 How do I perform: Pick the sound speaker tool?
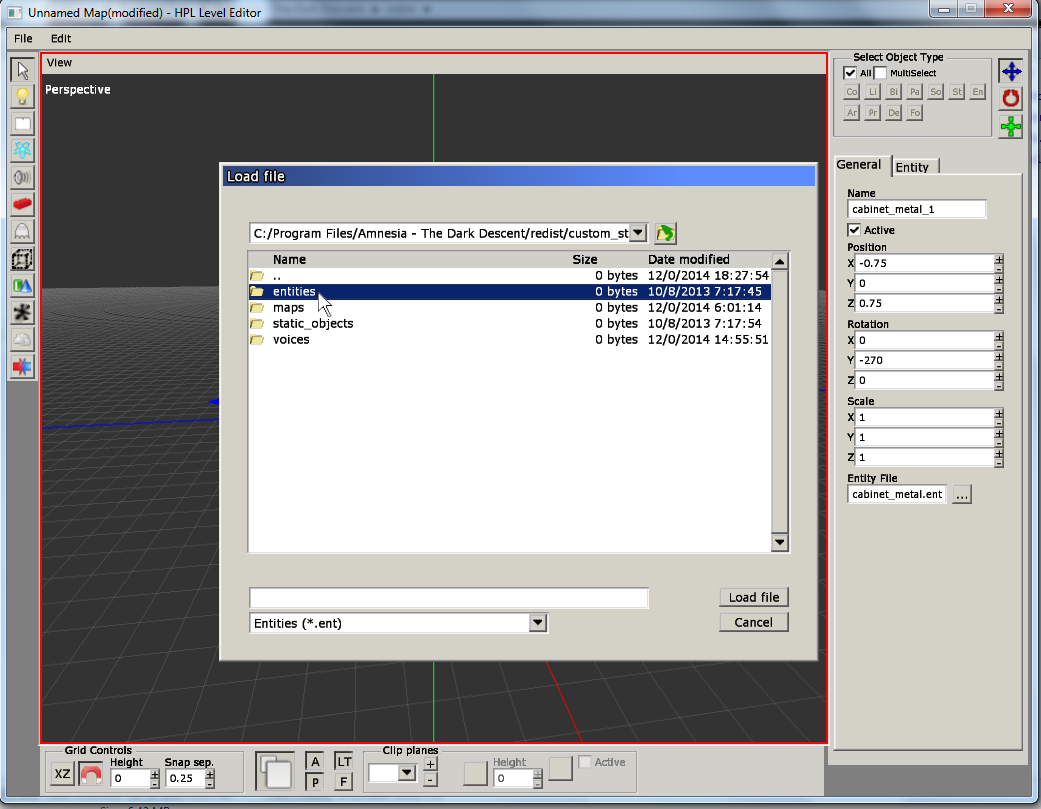[22, 177]
